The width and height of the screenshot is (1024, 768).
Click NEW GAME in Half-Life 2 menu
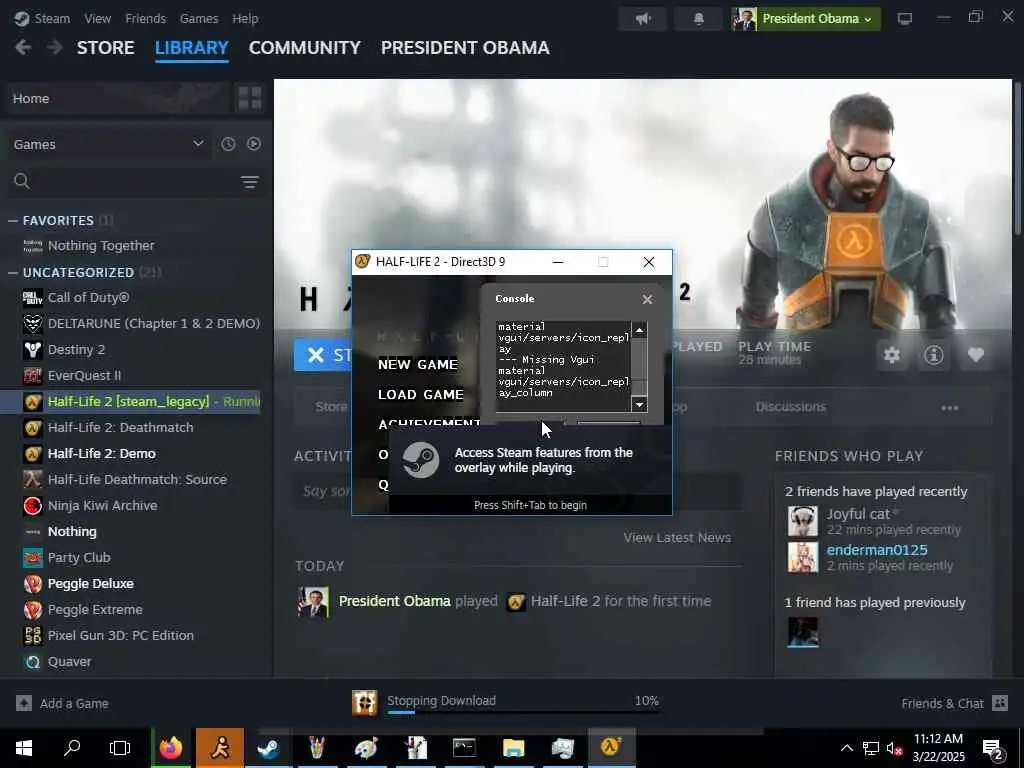click(418, 364)
